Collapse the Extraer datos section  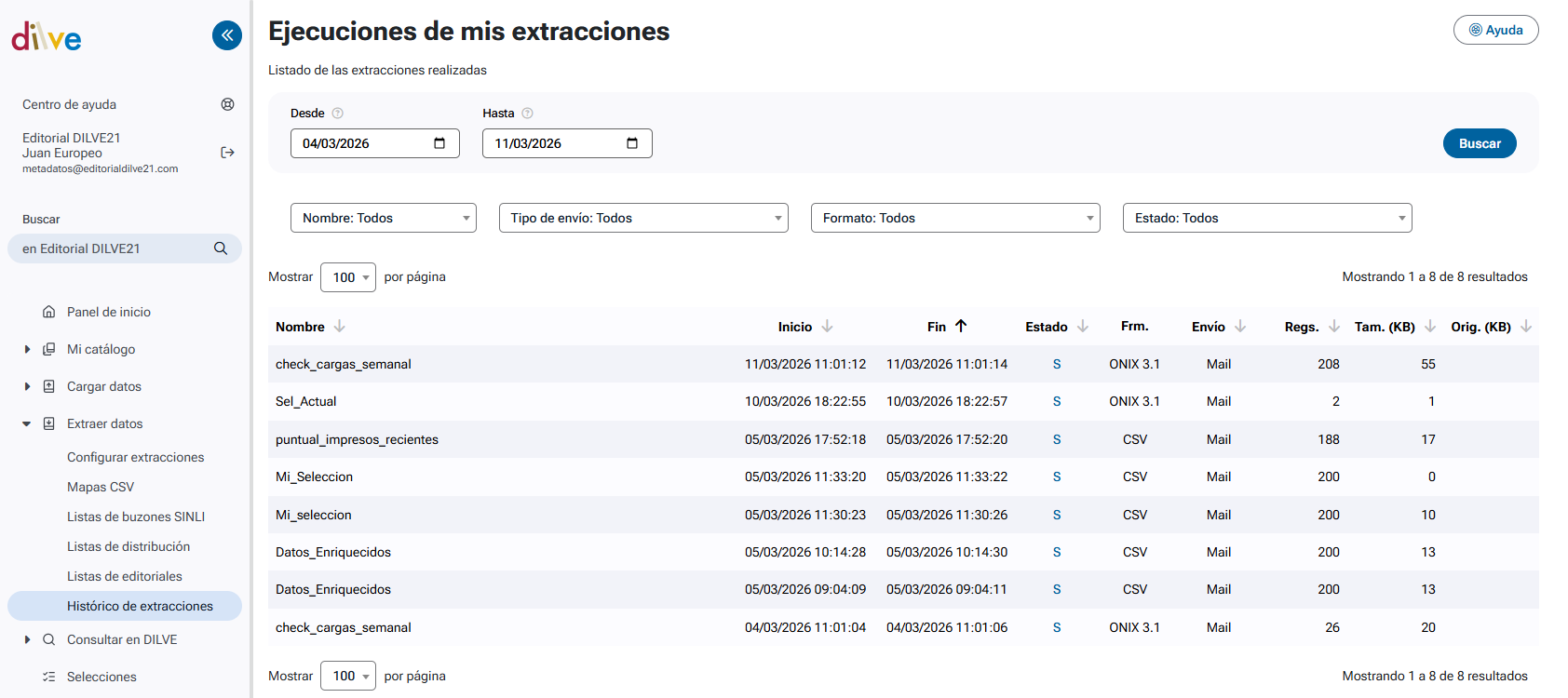27,423
